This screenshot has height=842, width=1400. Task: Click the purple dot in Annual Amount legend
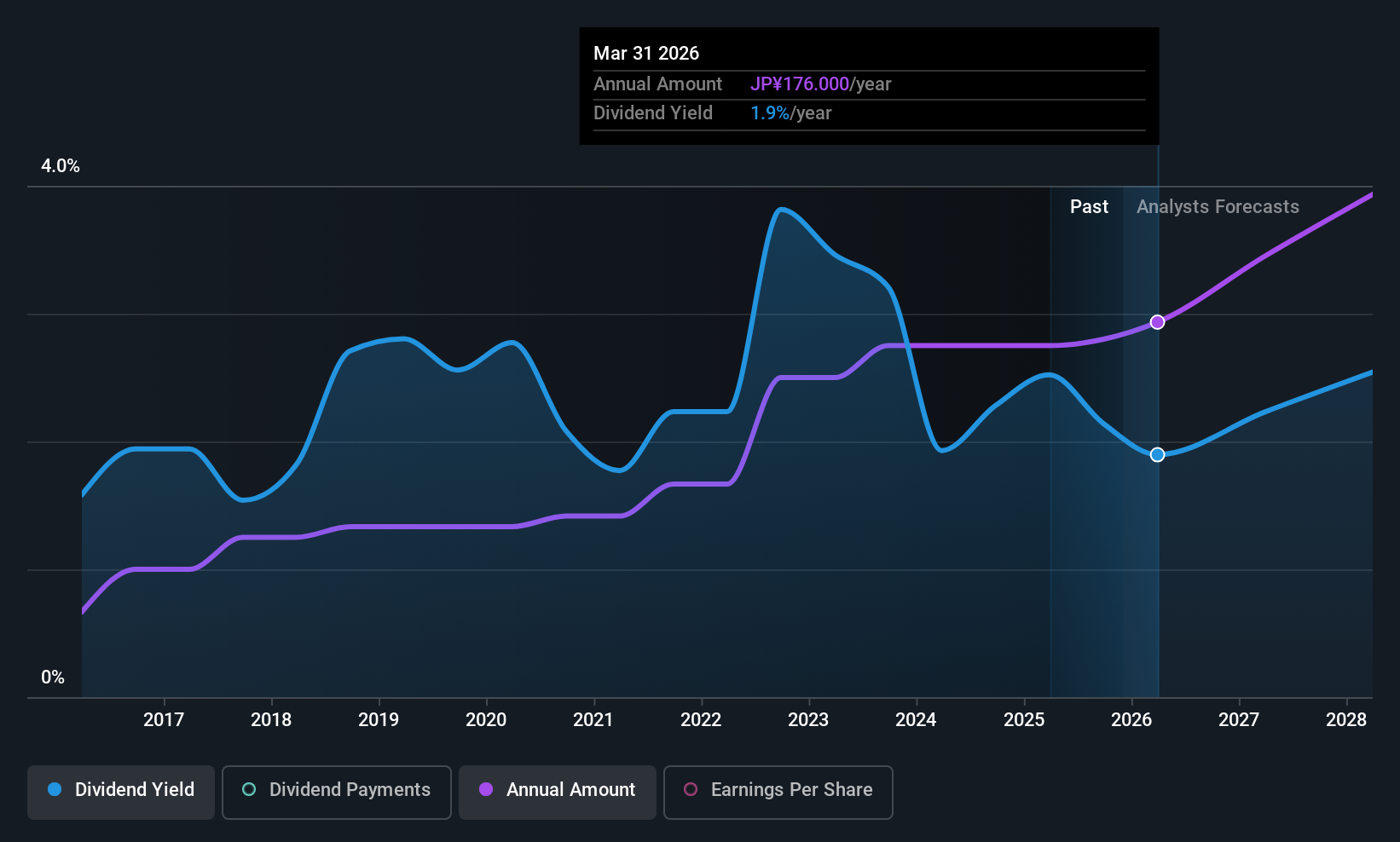[486, 790]
